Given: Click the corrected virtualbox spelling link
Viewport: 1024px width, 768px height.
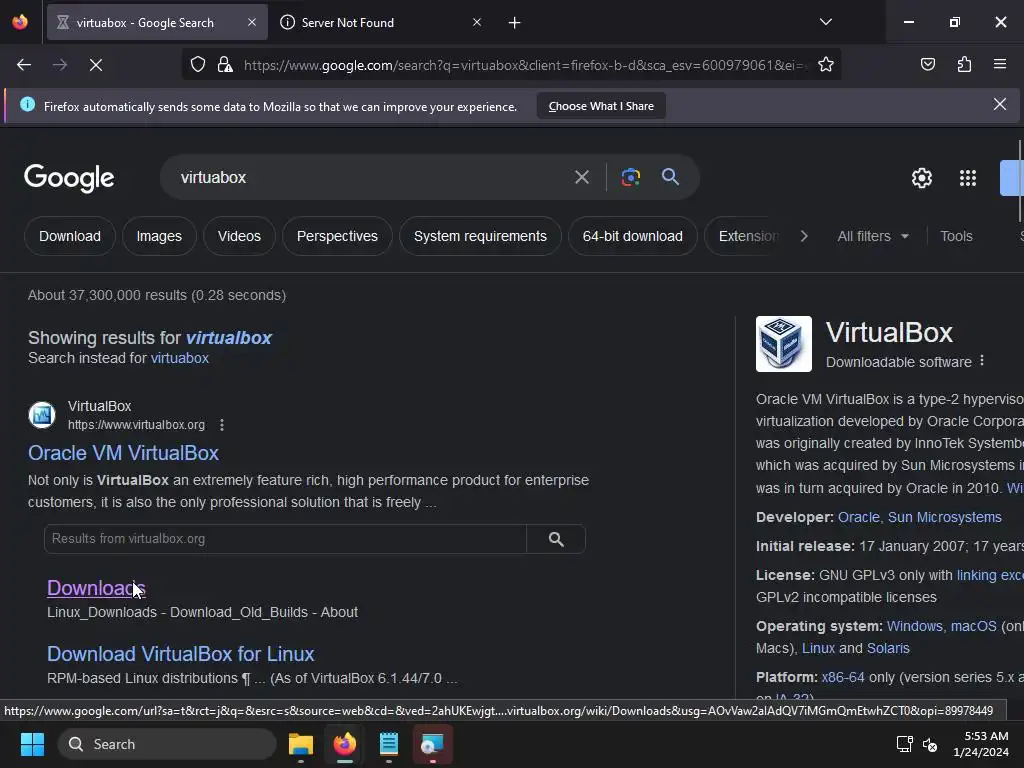Looking at the screenshot, I should [x=229, y=338].
